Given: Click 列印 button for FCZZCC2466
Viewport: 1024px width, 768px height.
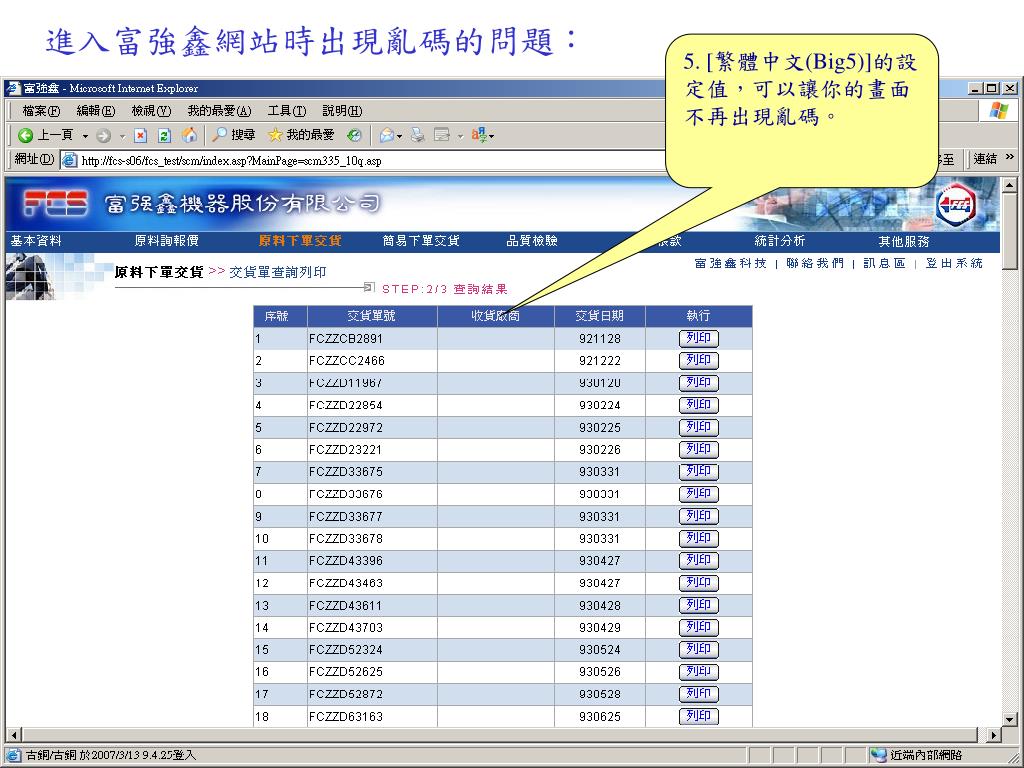Looking at the screenshot, I should [x=698, y=360].
